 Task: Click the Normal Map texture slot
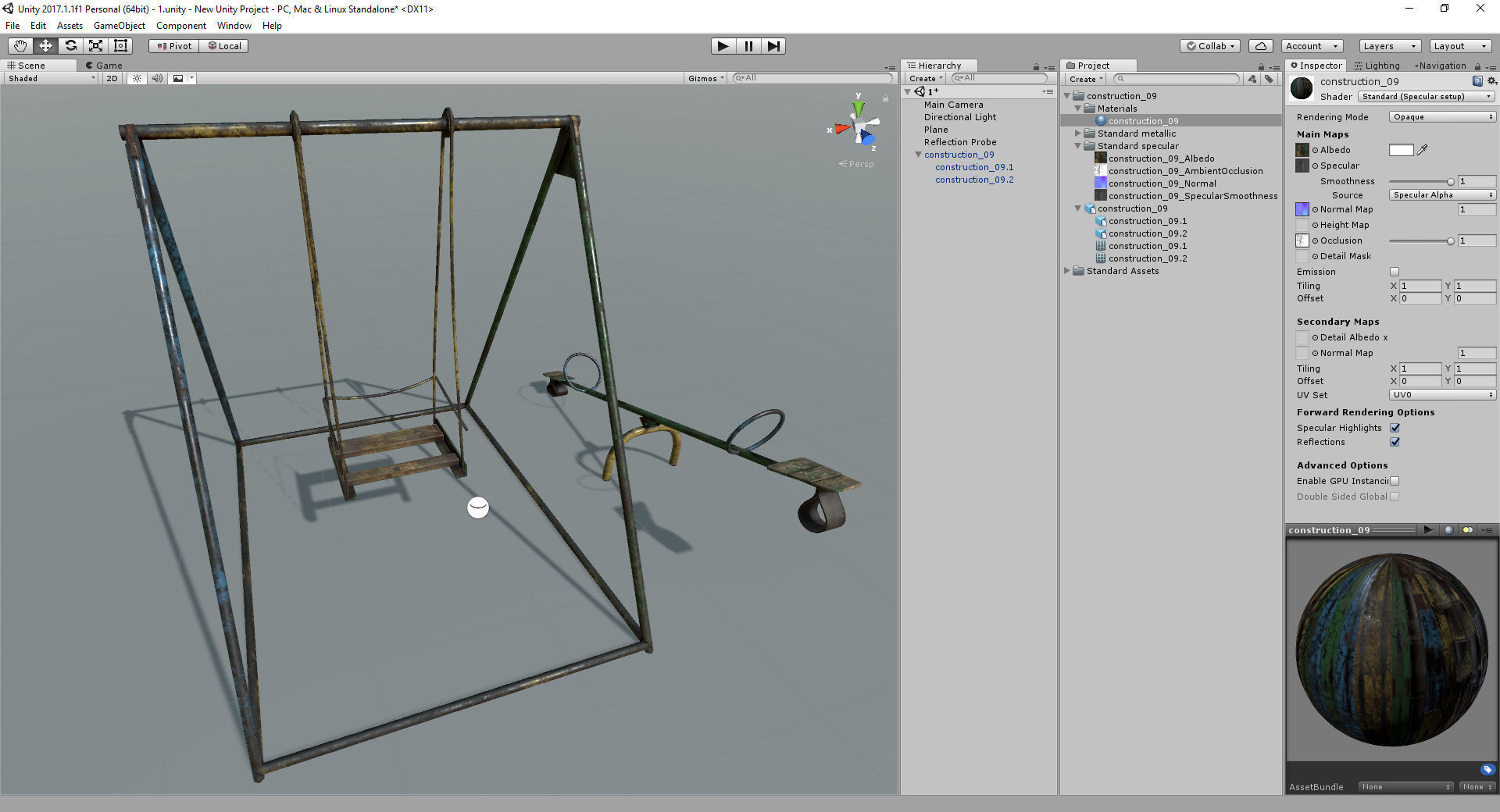(x=1302, y=209)
